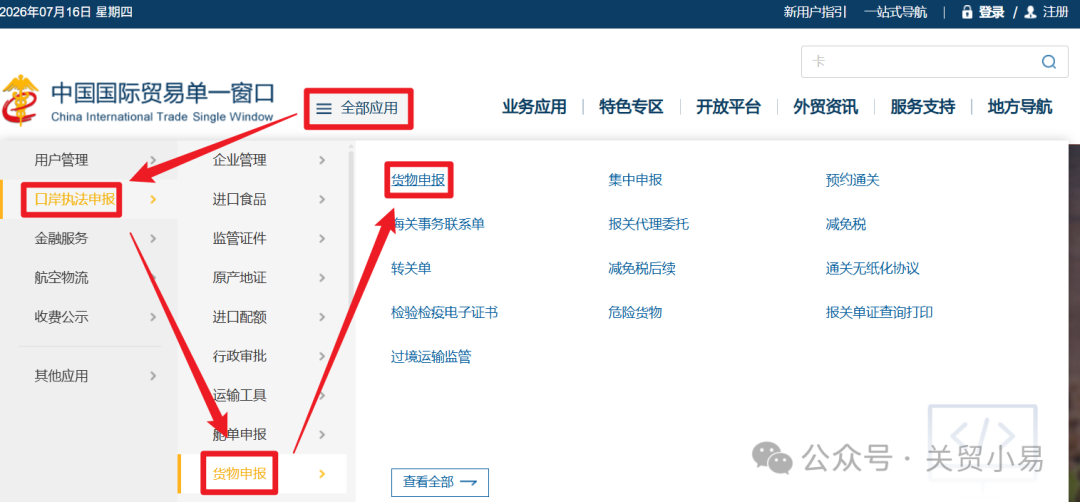Expand the chevron next to 原产地证
This screenshot has height=502, width=1080.
(322, 278)
